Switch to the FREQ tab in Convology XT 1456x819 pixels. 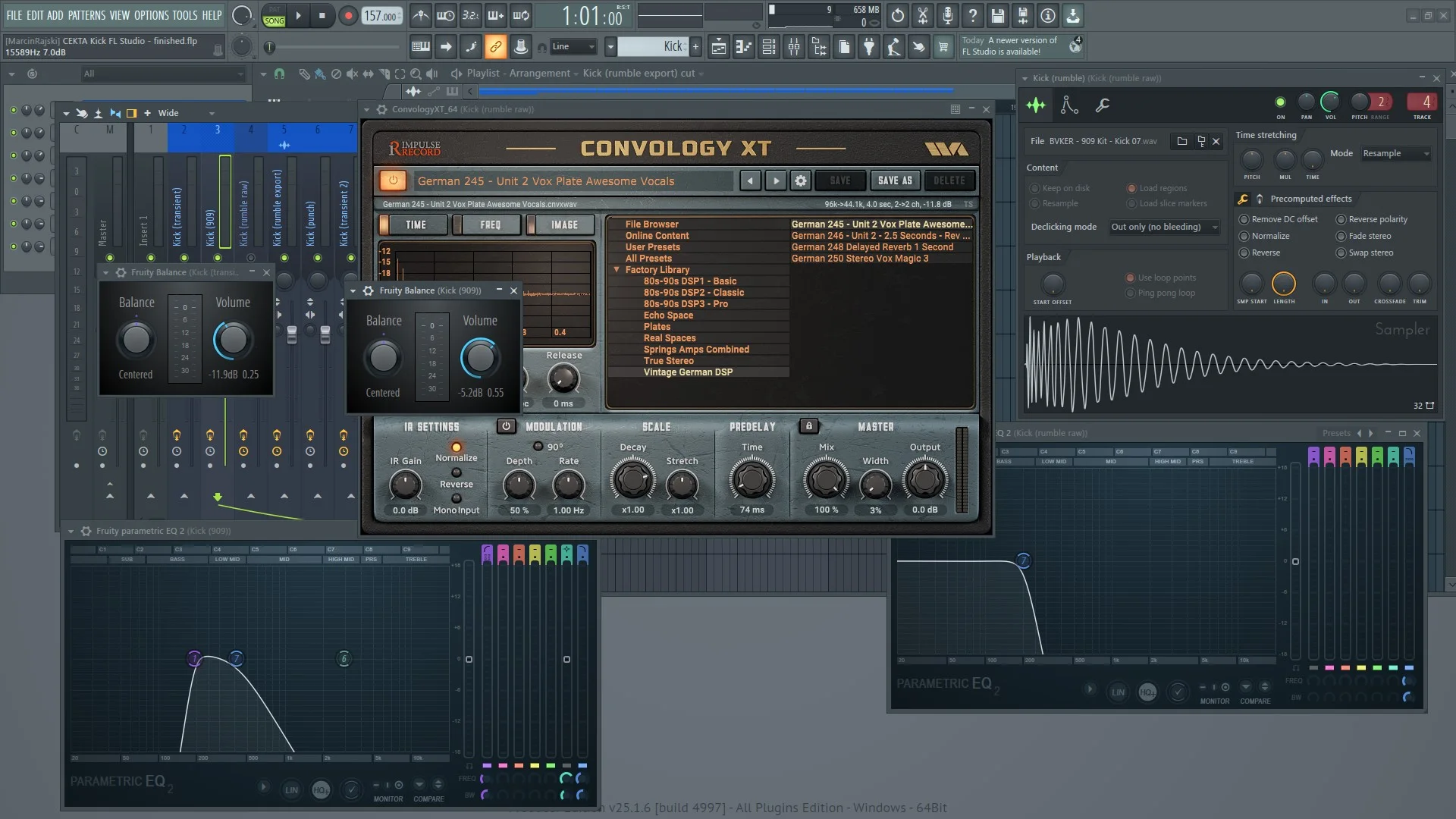point(488,224)
